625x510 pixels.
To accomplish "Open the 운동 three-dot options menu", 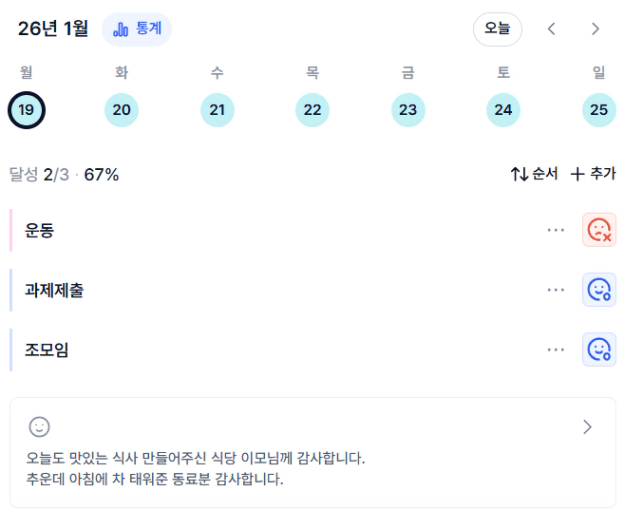I will (x=556, y=230).
